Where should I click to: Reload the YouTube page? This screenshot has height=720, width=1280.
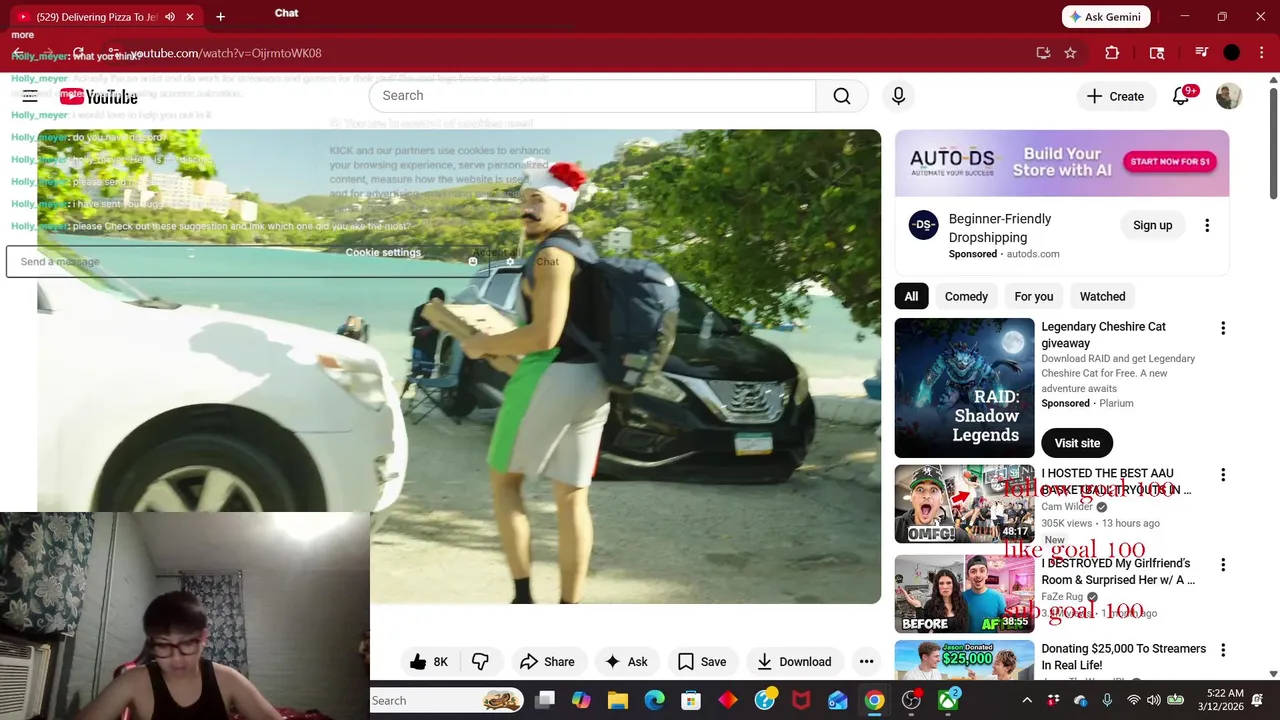point(79,53)
